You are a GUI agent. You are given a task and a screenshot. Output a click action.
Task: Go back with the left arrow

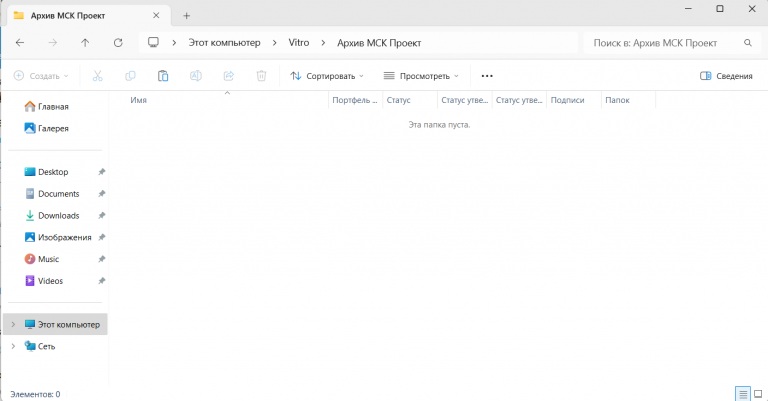[20, 43]
